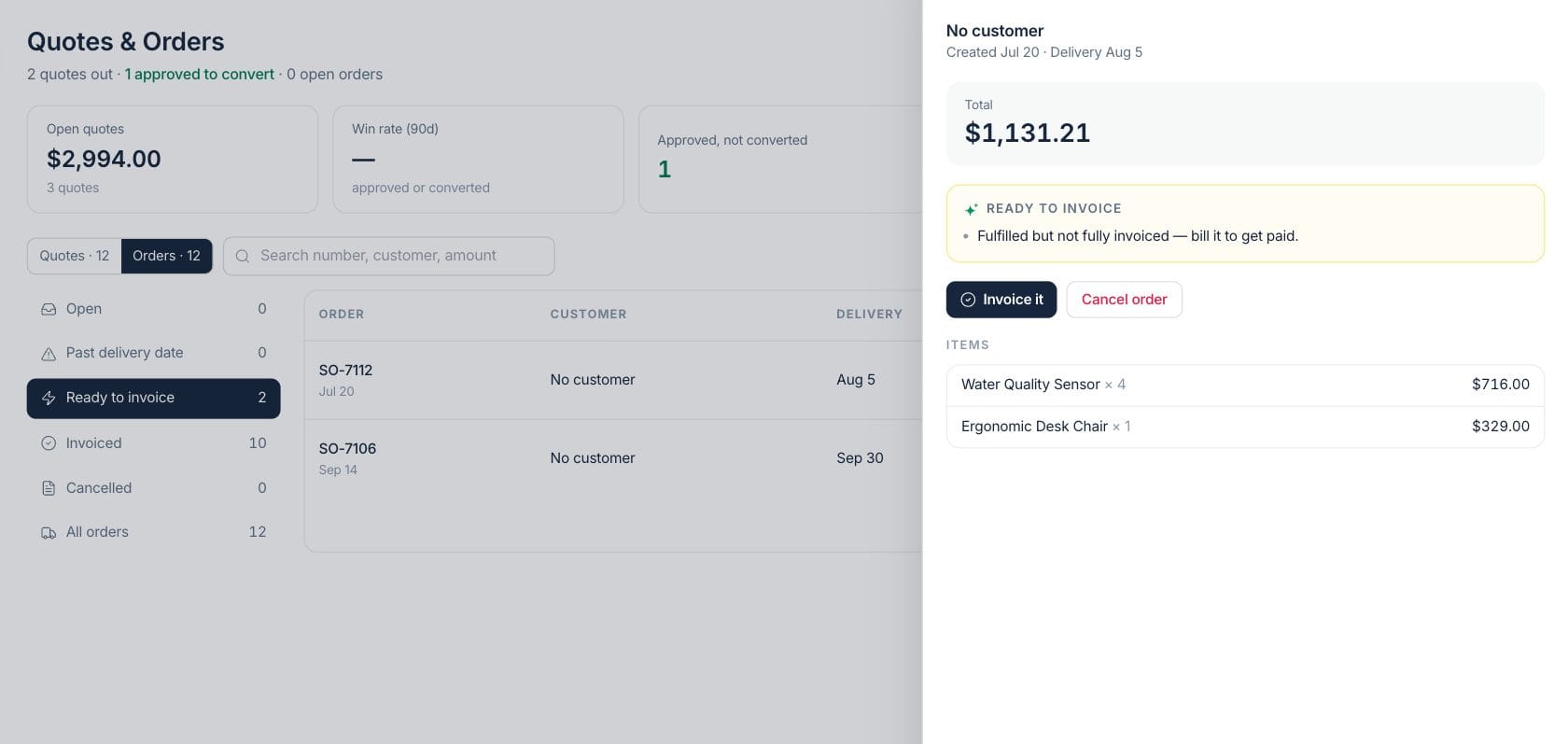This screenshot has height=744, width=1568.
Task: Click the Ergonomic Desk Chair item row
Action: pyautogui.click(x=1245, y=427)
